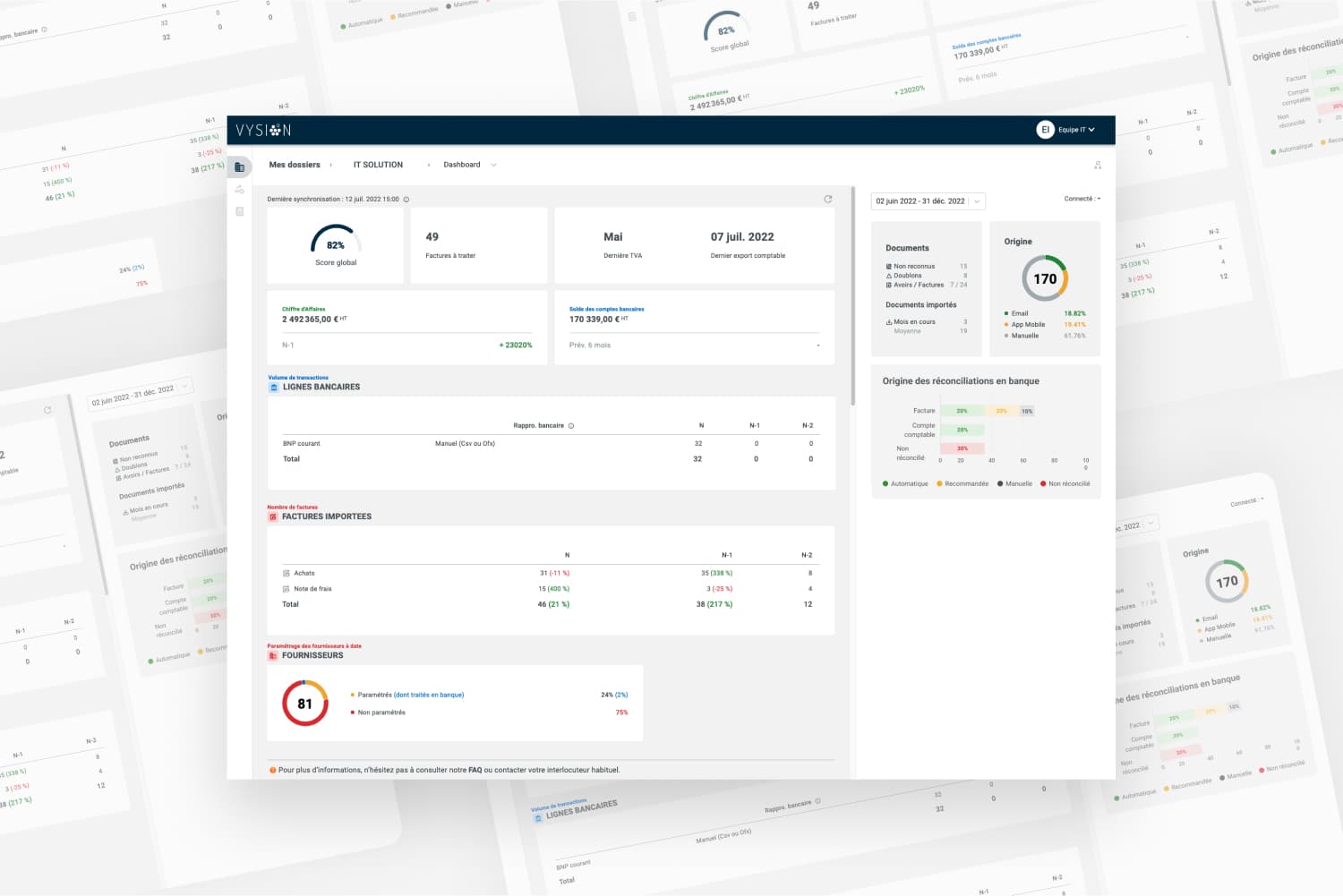Image resolution: width=1343 pixels, height=896 pixels.
Task: Toggle the Non réconcilié legend item
Action: (1065, 484)
